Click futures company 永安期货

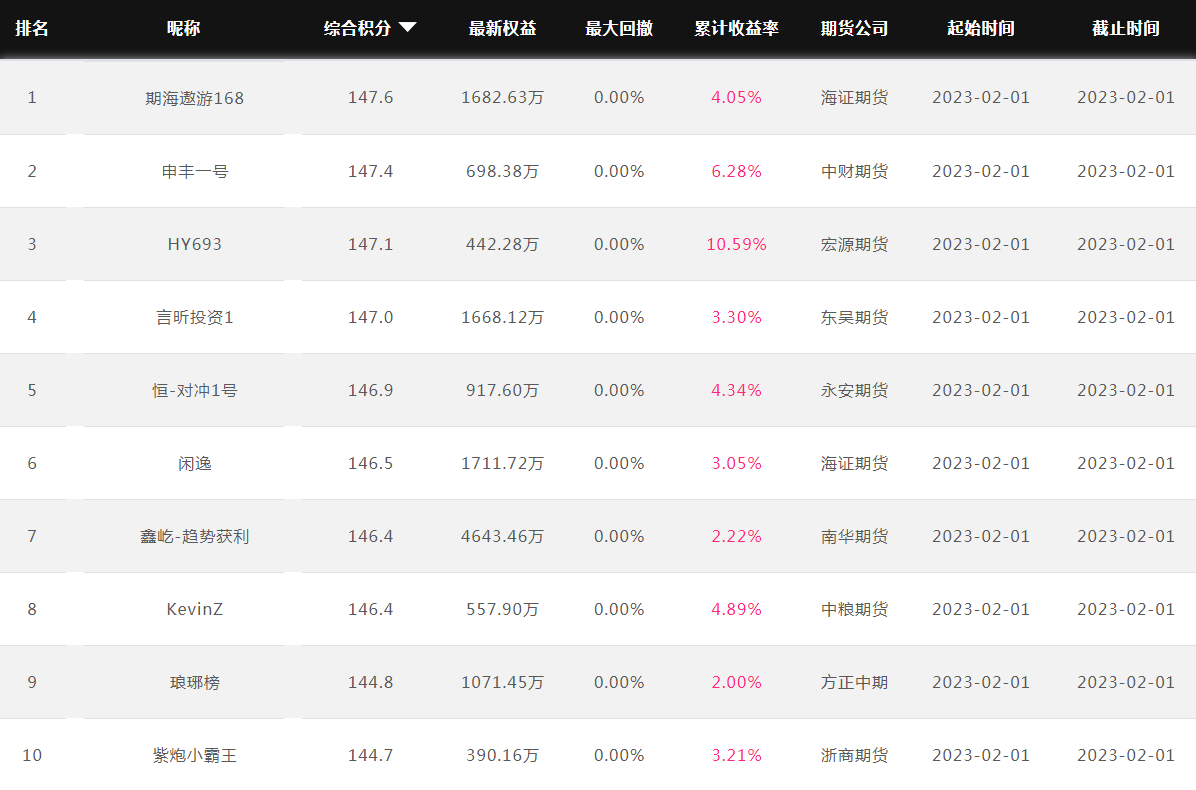pyautogui.click(x=854, y=390)
